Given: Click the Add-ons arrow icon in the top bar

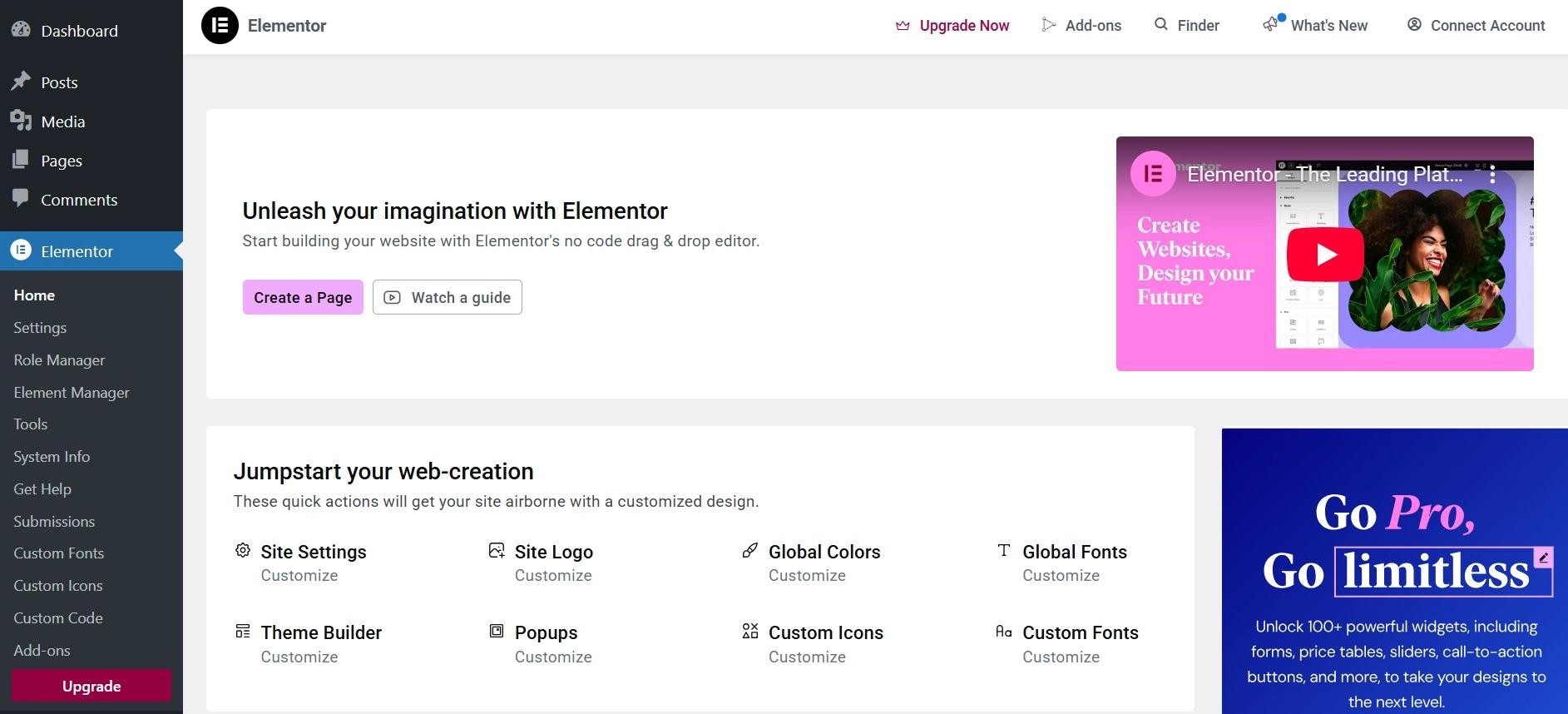Looking at the screenshot, I should [1049, 25].
